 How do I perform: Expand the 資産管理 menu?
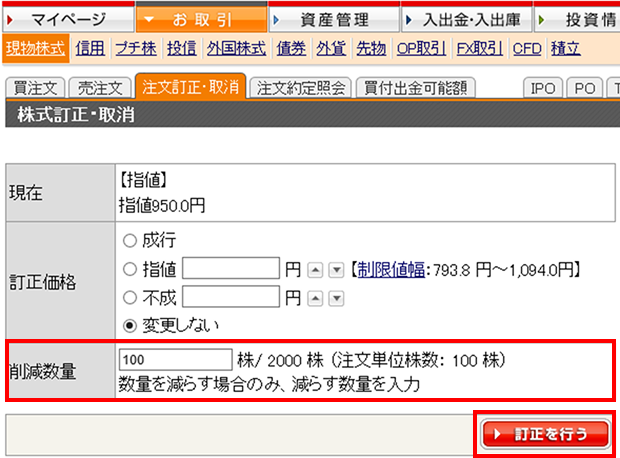(333, 19)
